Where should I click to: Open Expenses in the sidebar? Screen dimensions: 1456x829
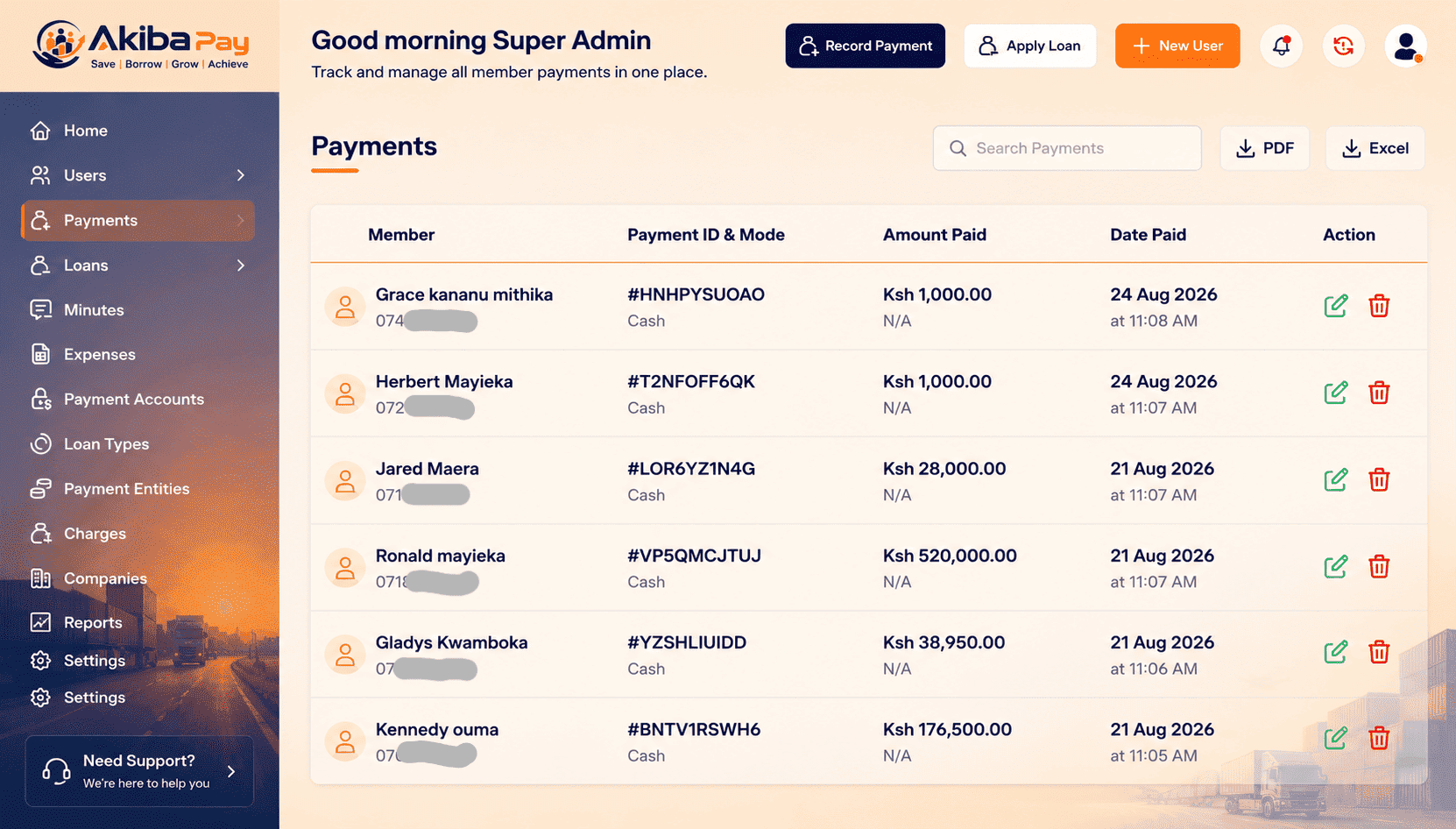(x=82, y=354)
